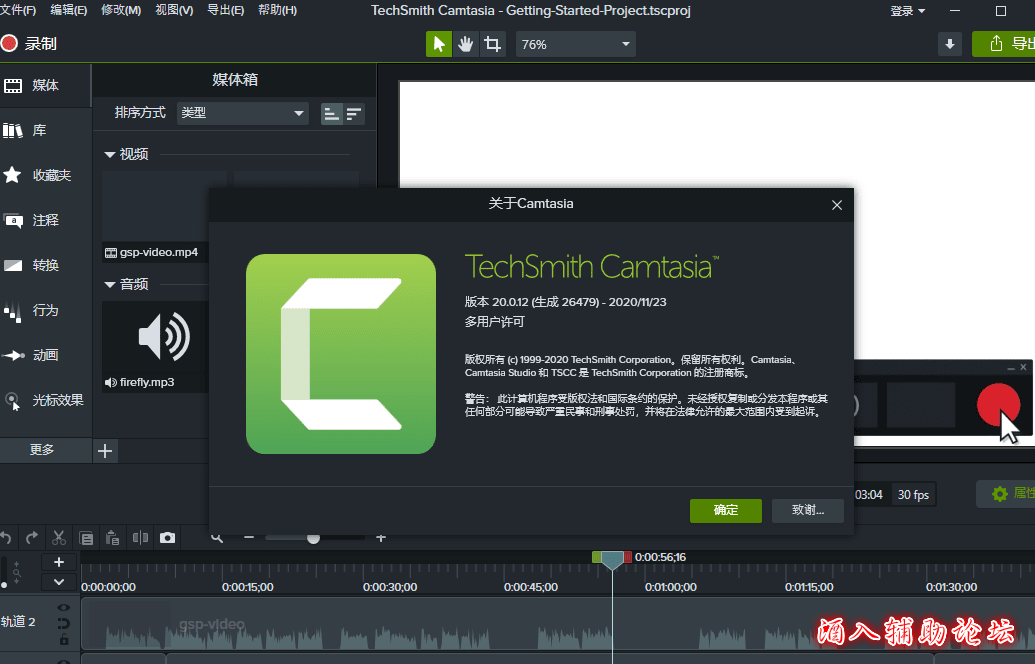Click the timeline zoom slider handle
Screen dimensions: 1035x664
pyautogui.click(x=313, y=538)
